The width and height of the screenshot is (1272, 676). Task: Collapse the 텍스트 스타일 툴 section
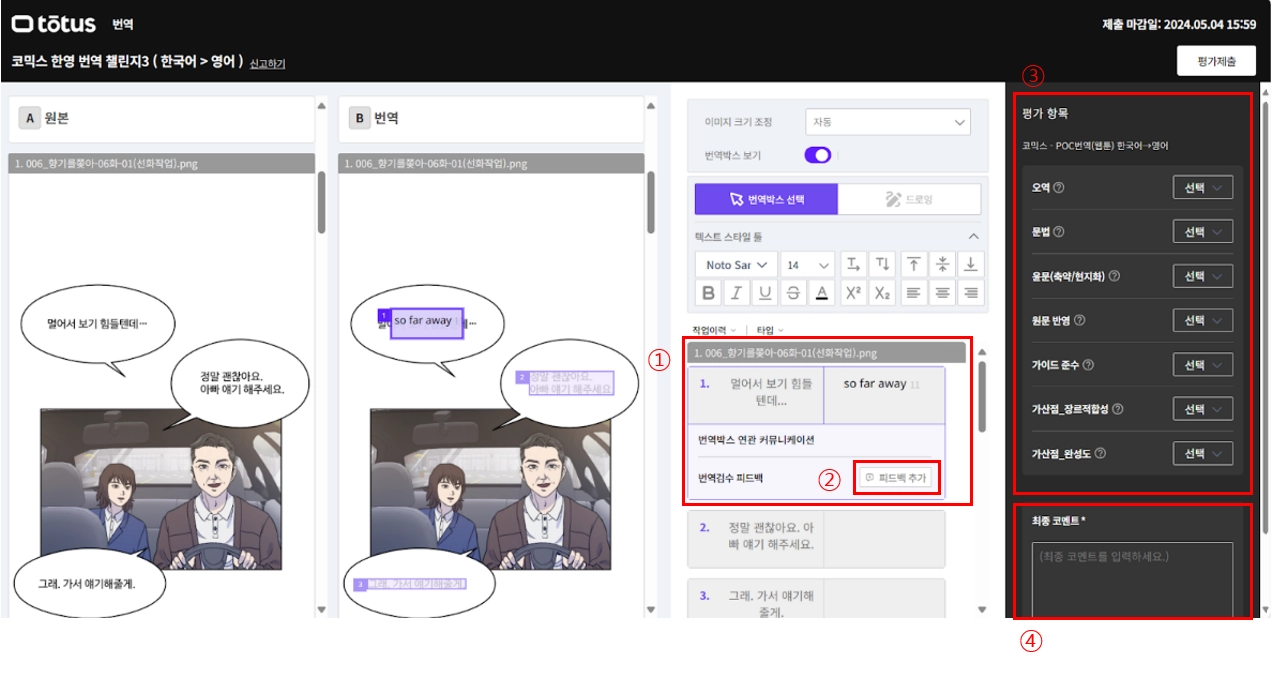975,237
